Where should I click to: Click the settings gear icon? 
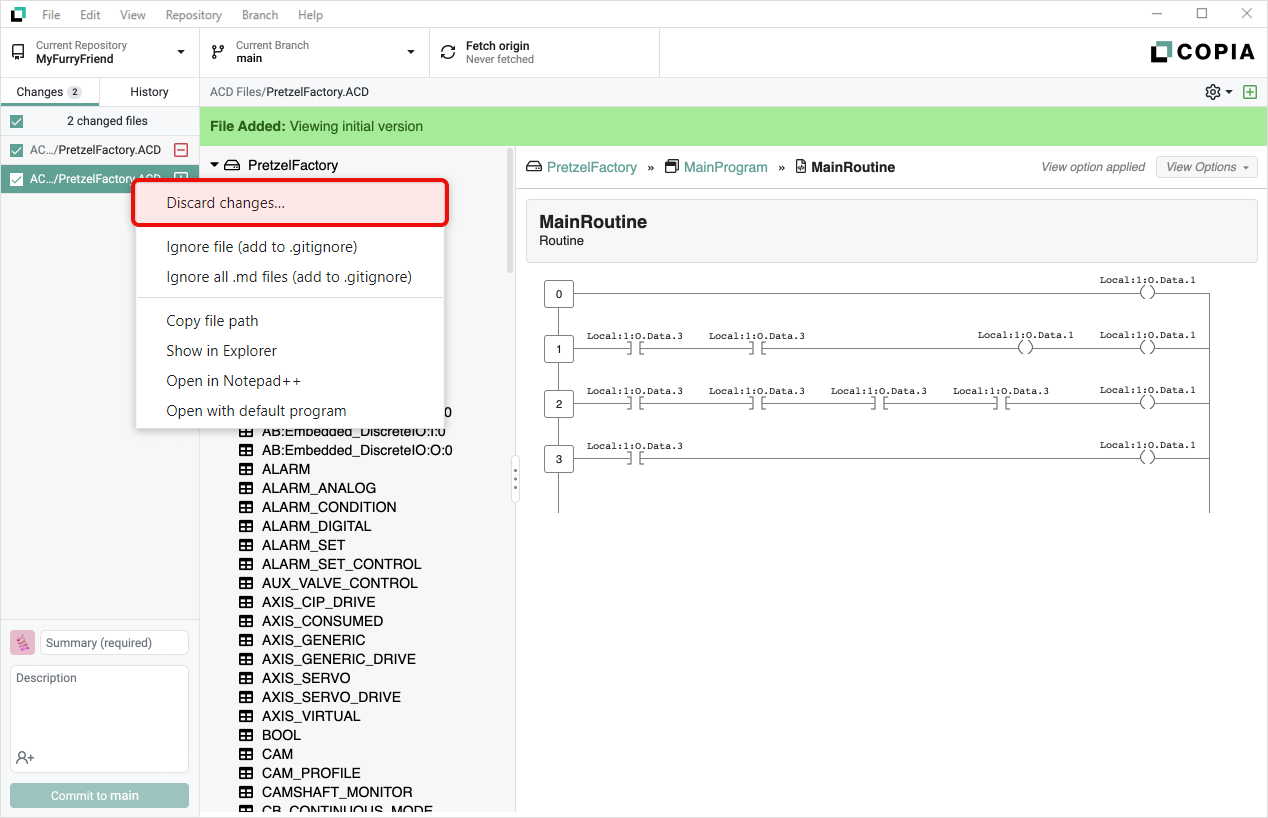click(1213, 92)
